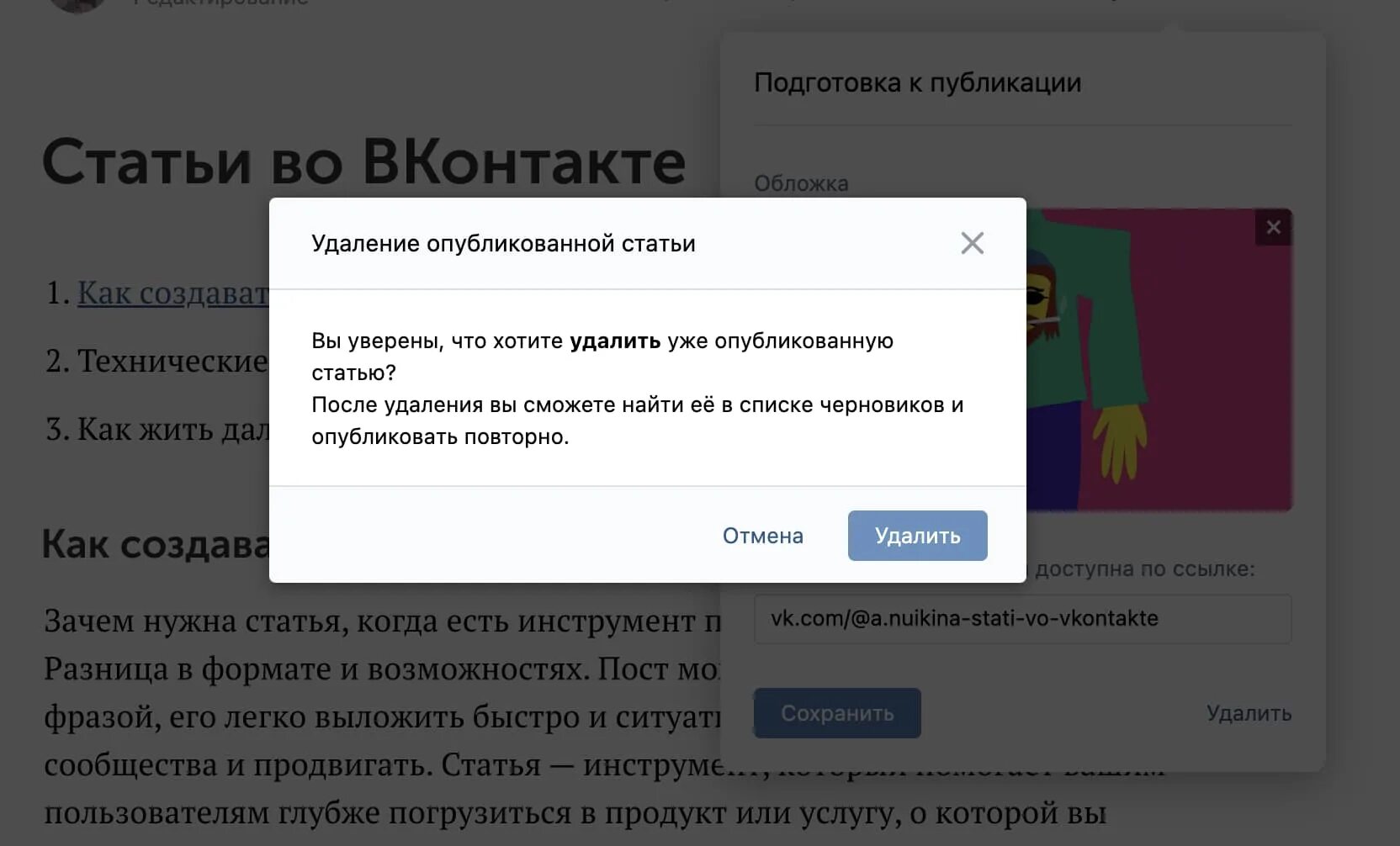This screenshot has width=1400, height=846.
Task: Click the paragraph line starting Зачем нужна статья
Action: tap(383, 621)
